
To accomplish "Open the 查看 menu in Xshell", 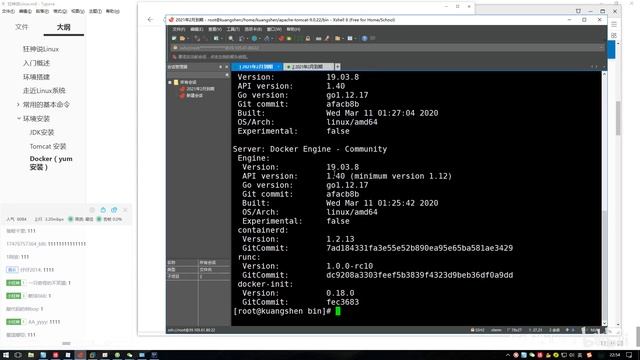I will [x=215, y=29].
